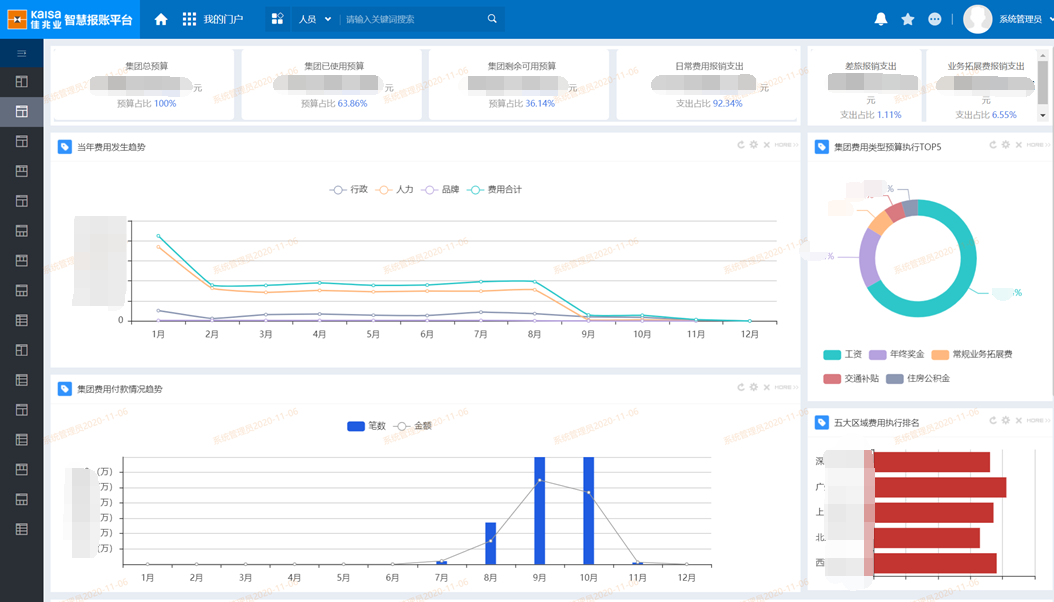
Task: Open the chat message bubble icon
Action: pos(934,19)
